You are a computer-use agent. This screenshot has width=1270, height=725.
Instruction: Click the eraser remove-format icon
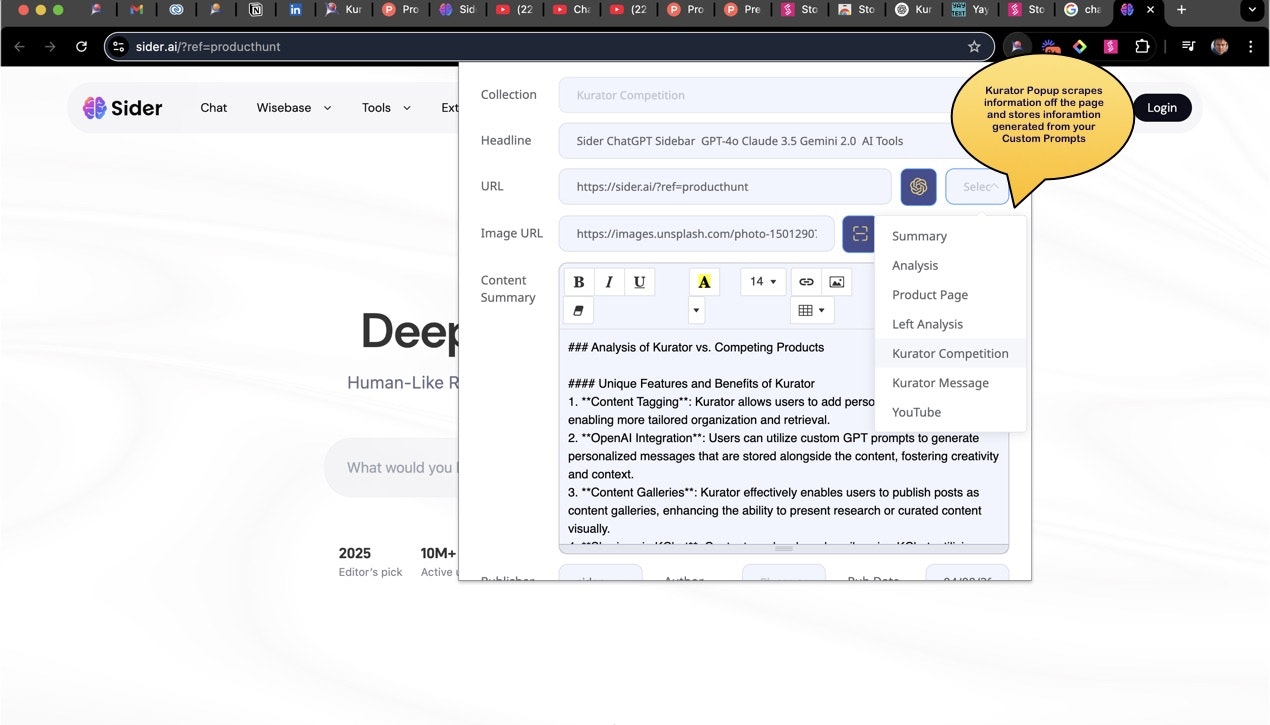point(579,311)
